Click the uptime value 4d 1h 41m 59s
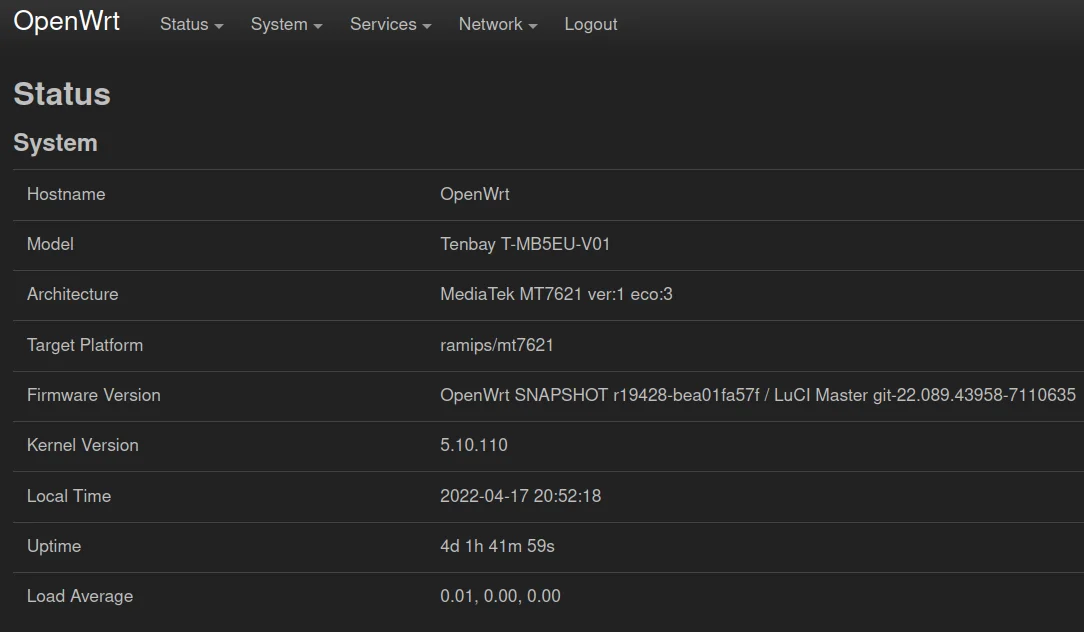 click(497, 546)
